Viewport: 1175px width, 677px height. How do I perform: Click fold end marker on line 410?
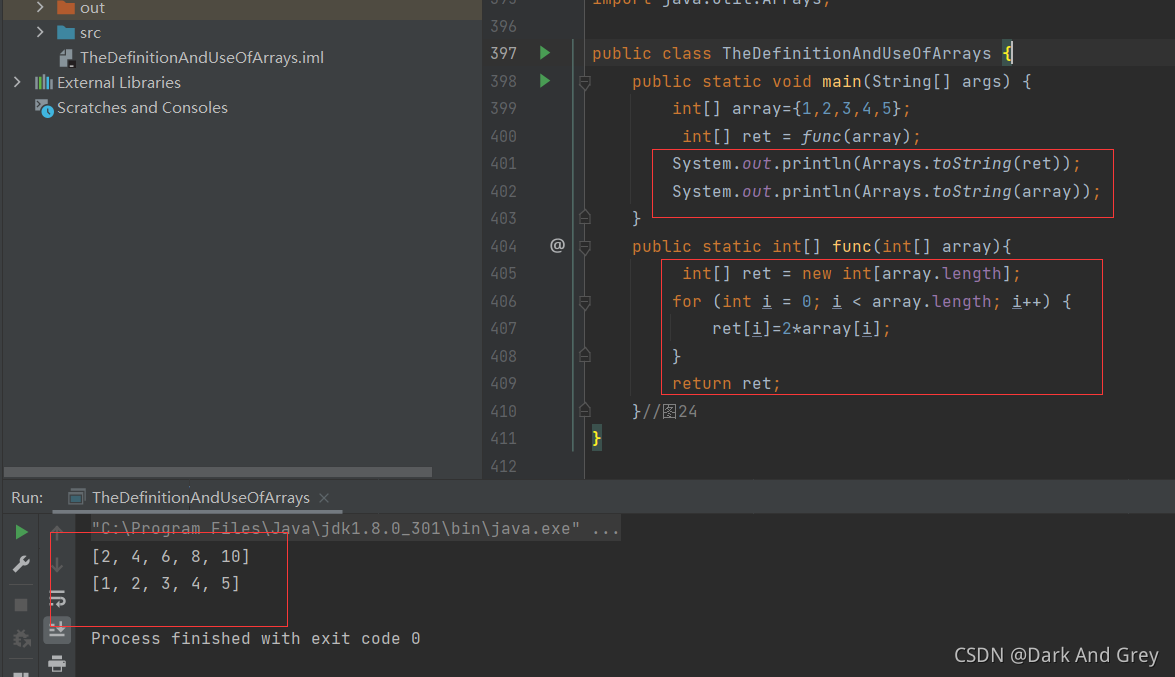click(x=585, y=410)
